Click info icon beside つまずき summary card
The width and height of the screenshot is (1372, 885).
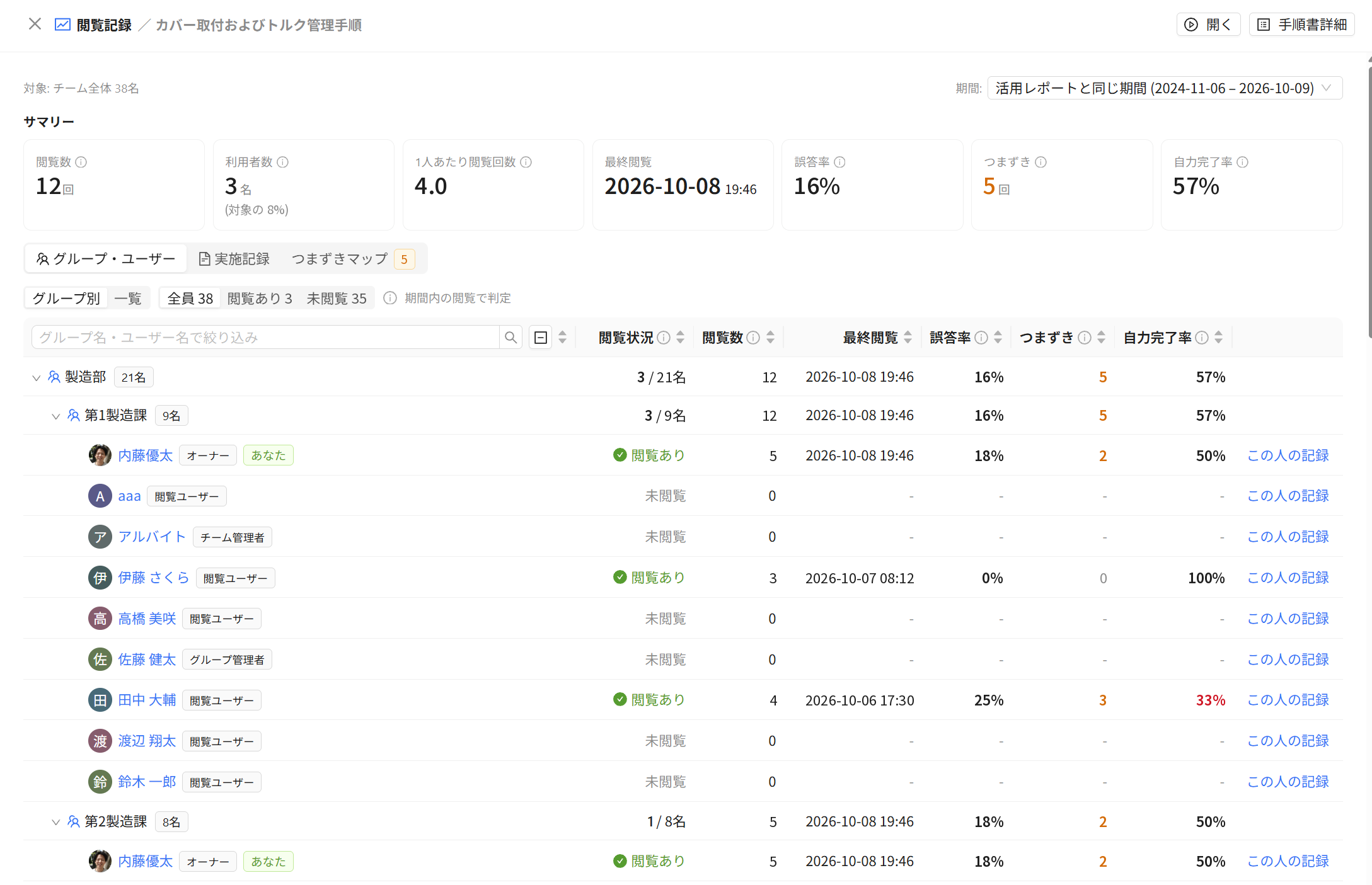1041,162
